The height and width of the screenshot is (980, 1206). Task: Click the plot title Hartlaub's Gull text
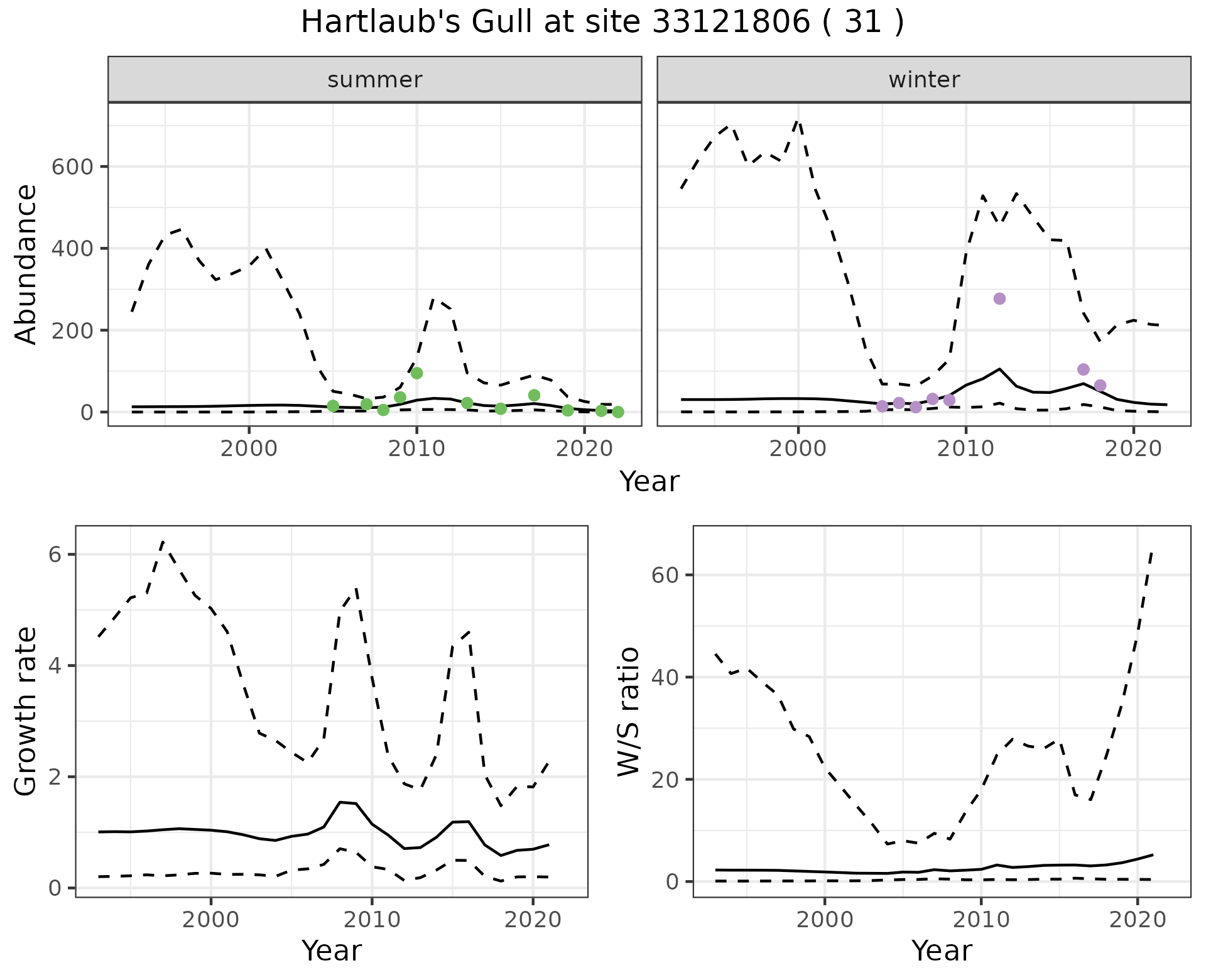602,23
